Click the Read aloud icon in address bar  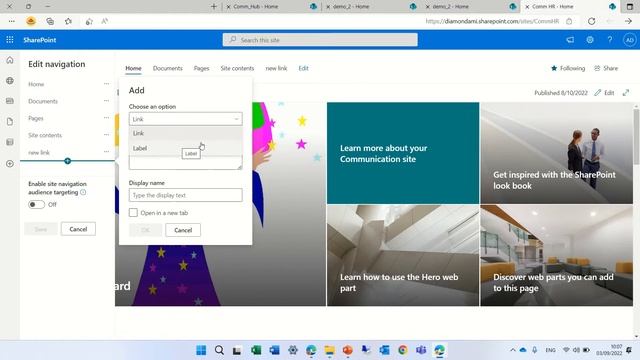(104, 21)
